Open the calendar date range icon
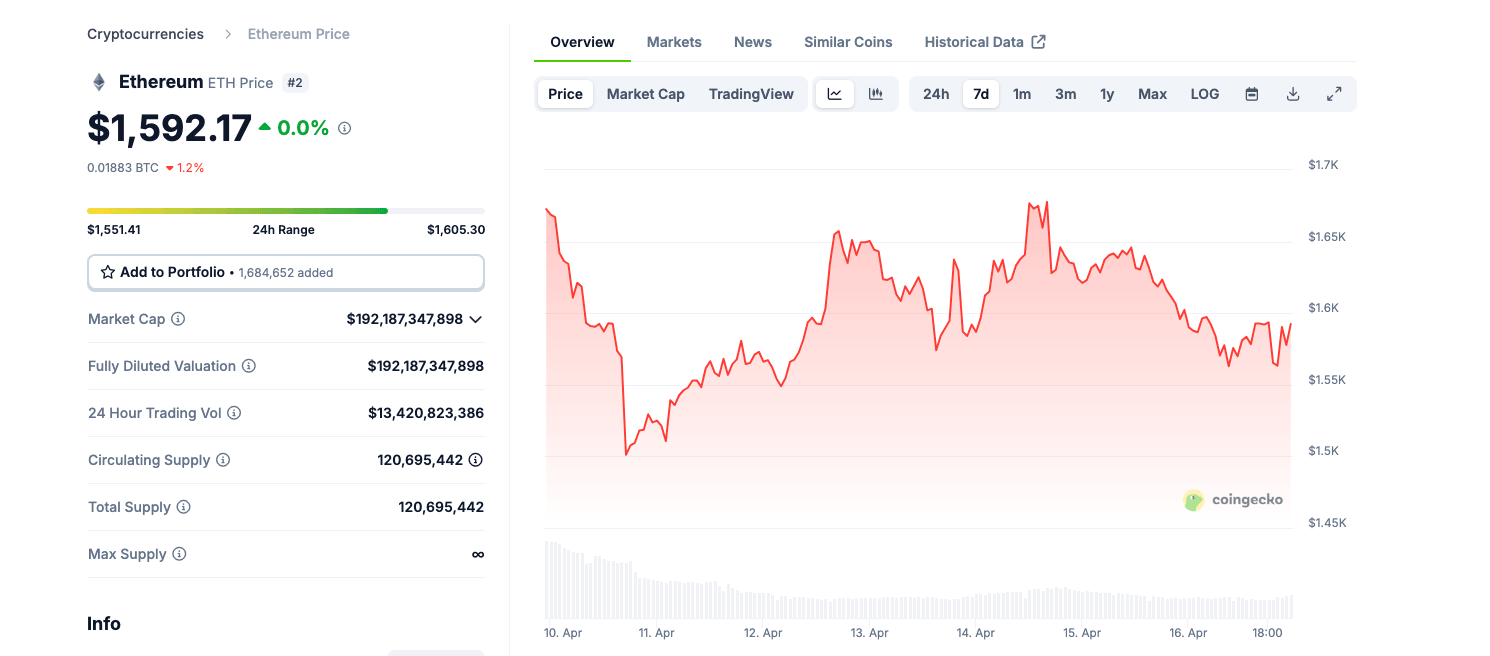This screenshot has height=656, width=1490. [x=1251, y=93]
